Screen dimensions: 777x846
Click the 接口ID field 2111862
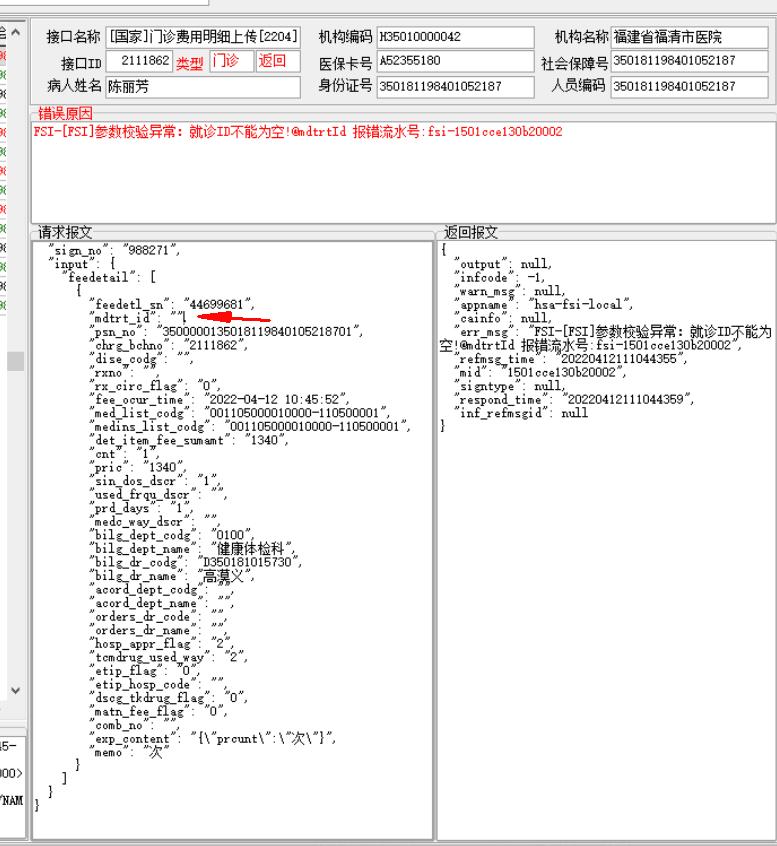(139, 61)
